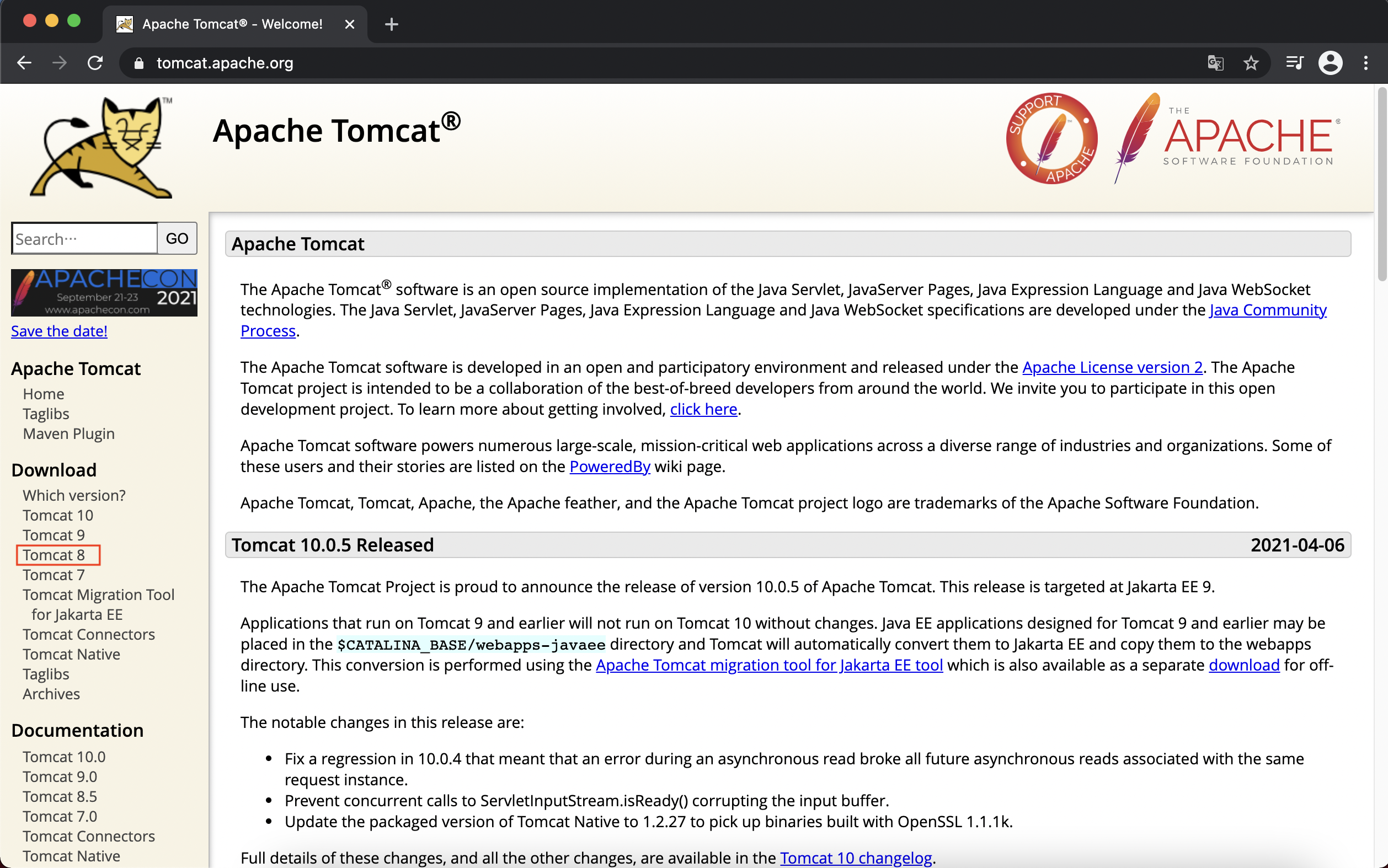Click the browser back arrow
The height and width of the screenshot is (868, 1388).
24,62
